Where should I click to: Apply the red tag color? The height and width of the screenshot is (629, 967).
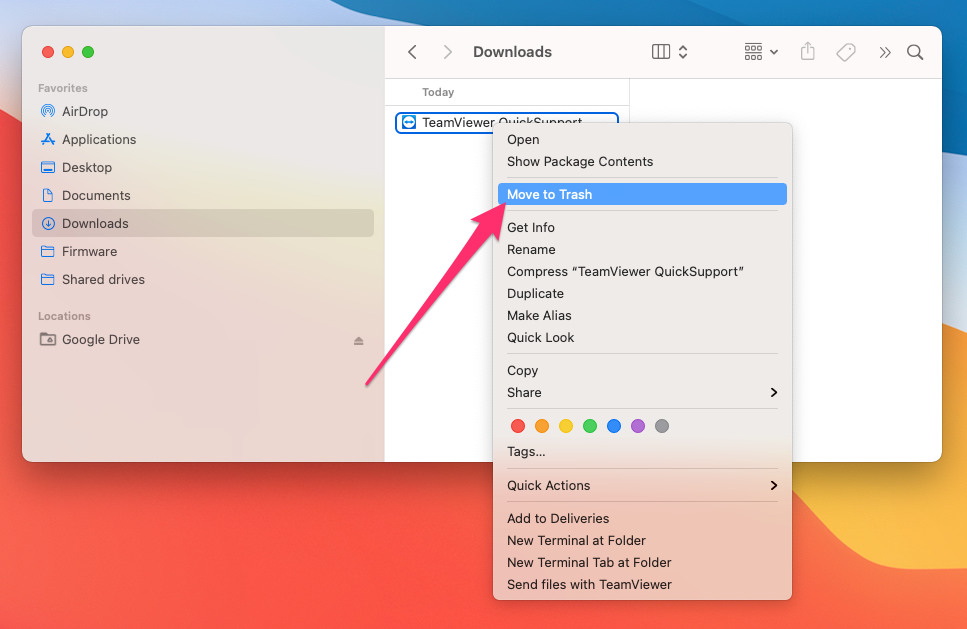tap(518, 426)
